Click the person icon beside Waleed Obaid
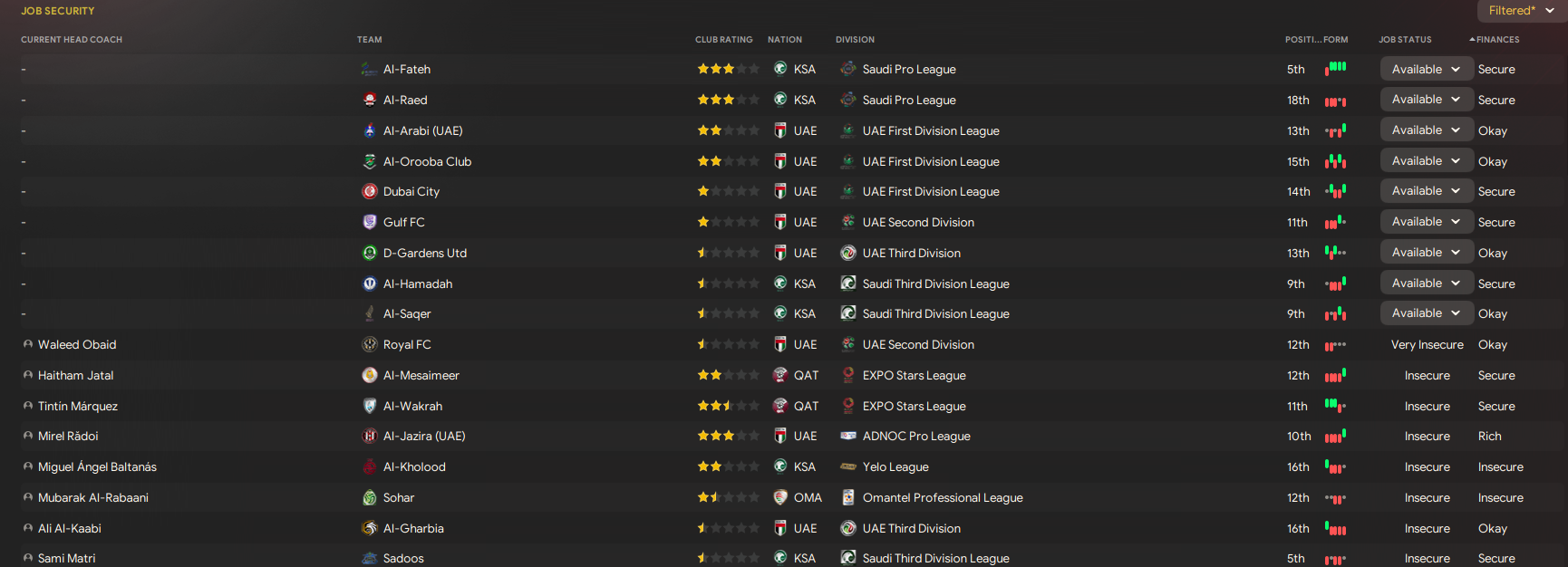The height and width of the screenshot is (567, 1568). (x=28, y=344)
